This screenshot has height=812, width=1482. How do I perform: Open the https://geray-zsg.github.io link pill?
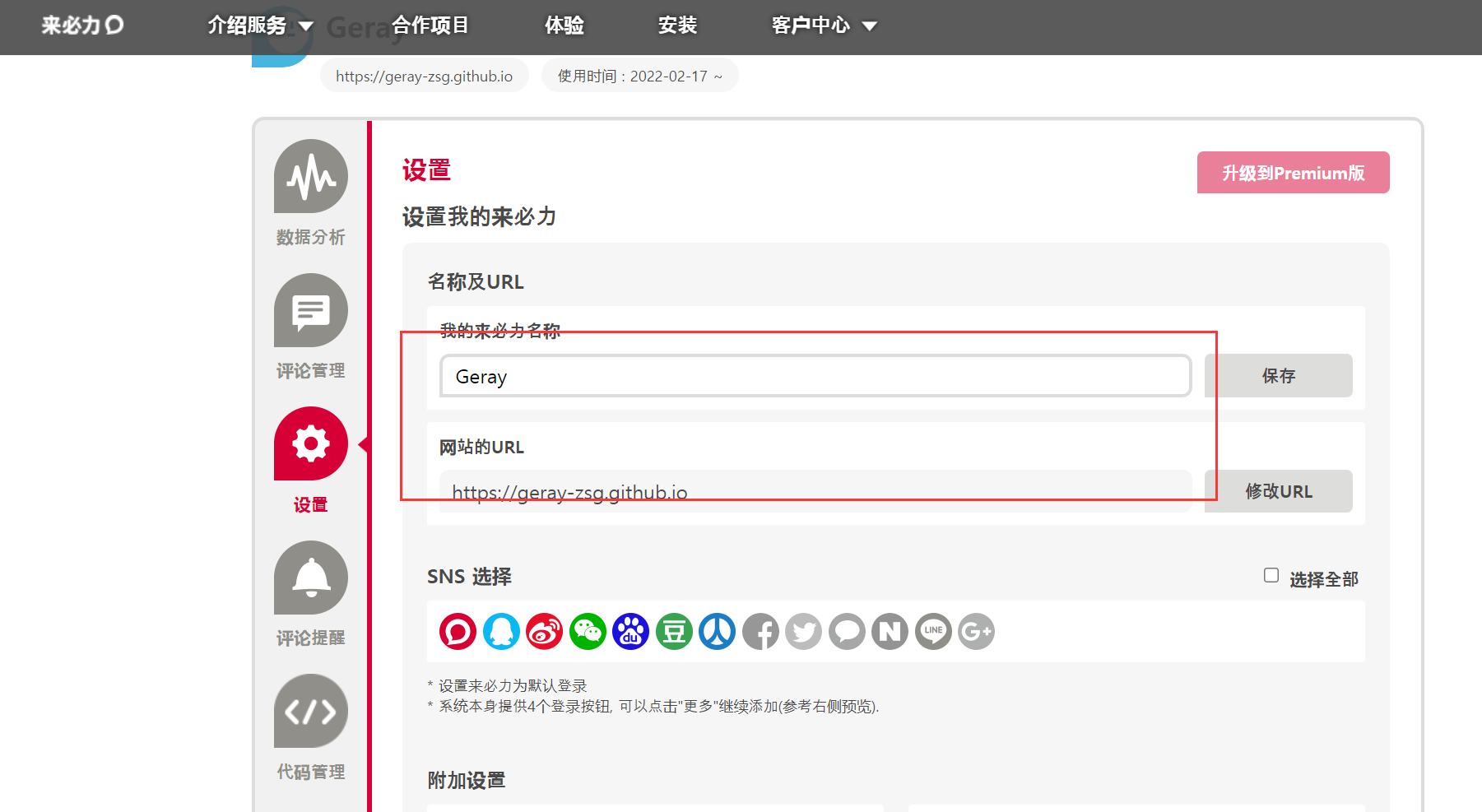pos(425,76)
